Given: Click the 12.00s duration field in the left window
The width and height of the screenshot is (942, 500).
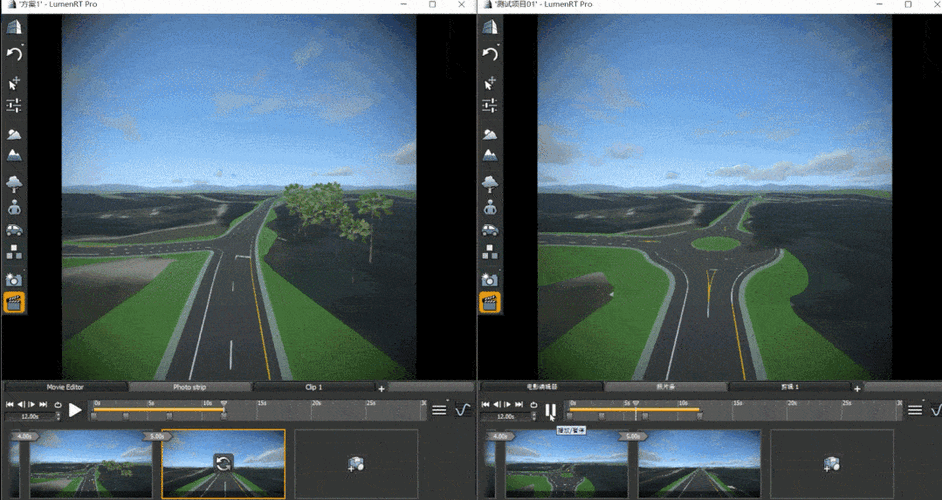Looking at the screenshot, I should [x=30, y=416].
